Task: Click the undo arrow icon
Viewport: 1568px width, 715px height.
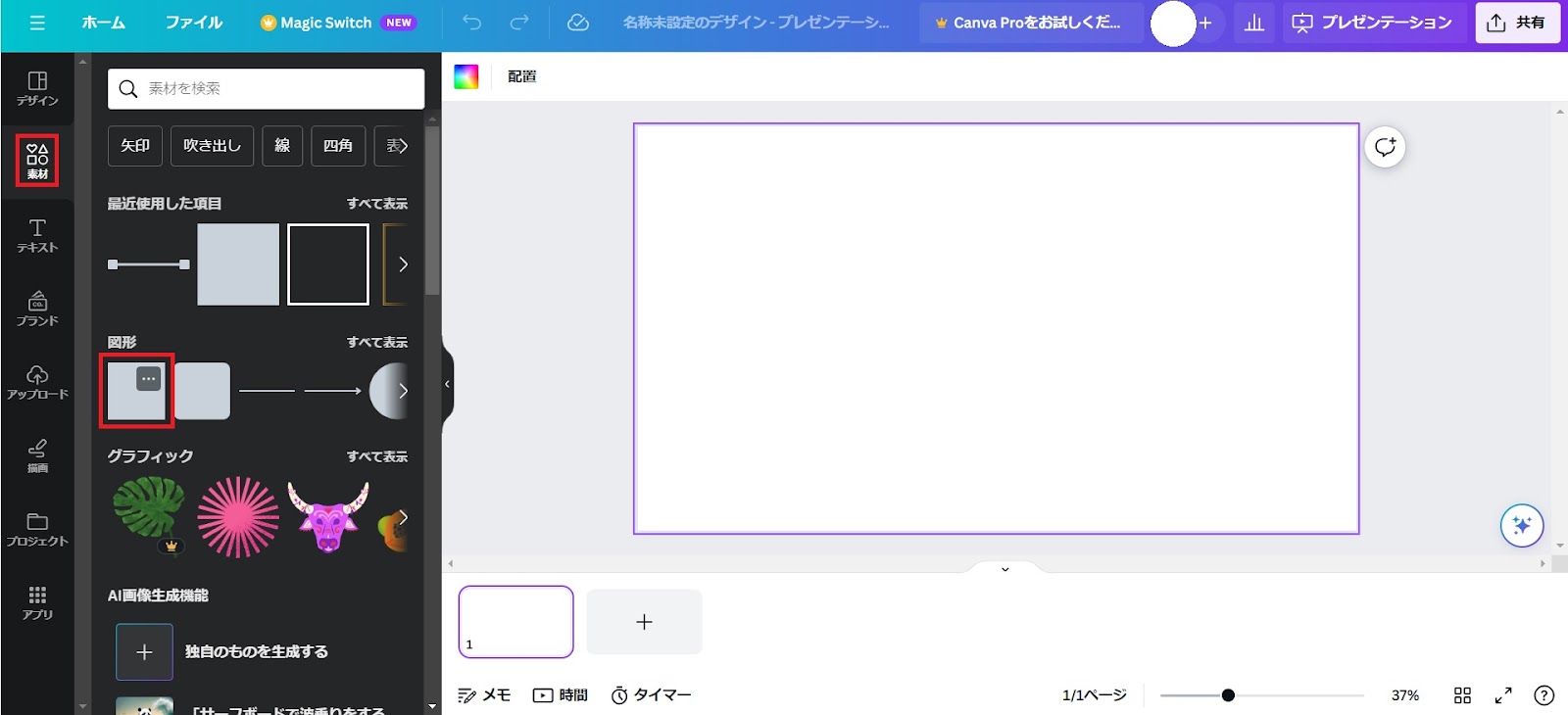Action: (x=471, y=23)
